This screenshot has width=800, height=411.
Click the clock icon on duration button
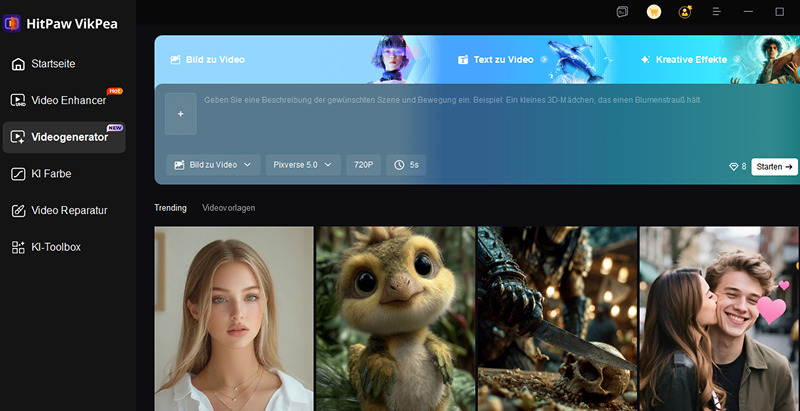point(399,165)
